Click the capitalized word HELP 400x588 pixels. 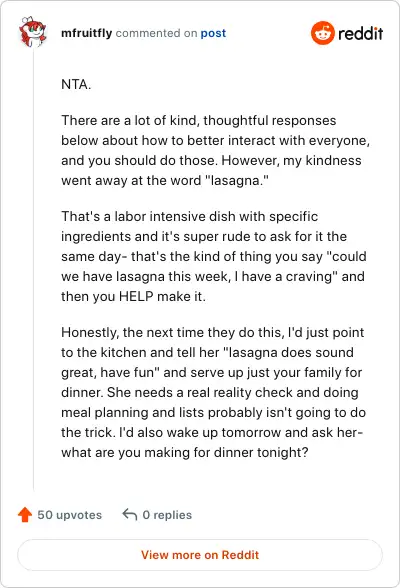tap(136, 296)
